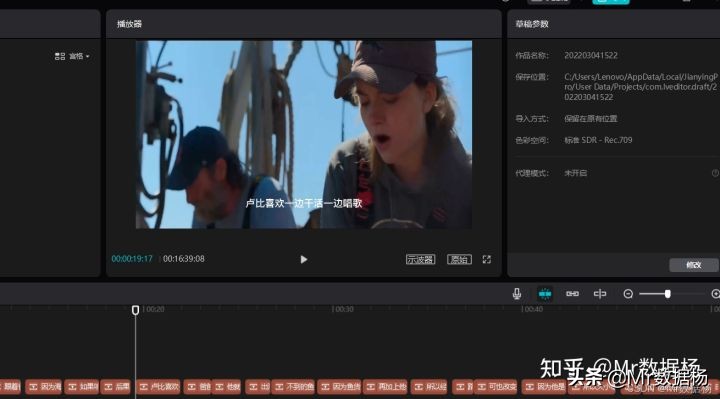Screen dimensions: 720x399
Task: Click the 修改 modify button
Action: coord(693,265)
